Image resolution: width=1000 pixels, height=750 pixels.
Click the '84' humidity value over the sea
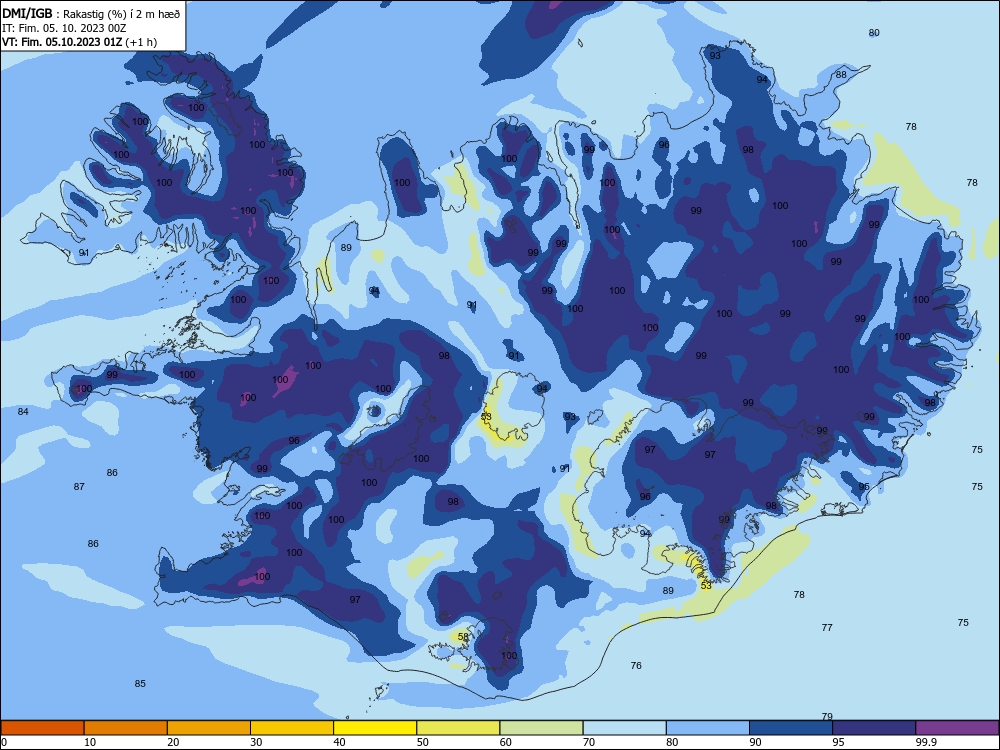(23, 411)
